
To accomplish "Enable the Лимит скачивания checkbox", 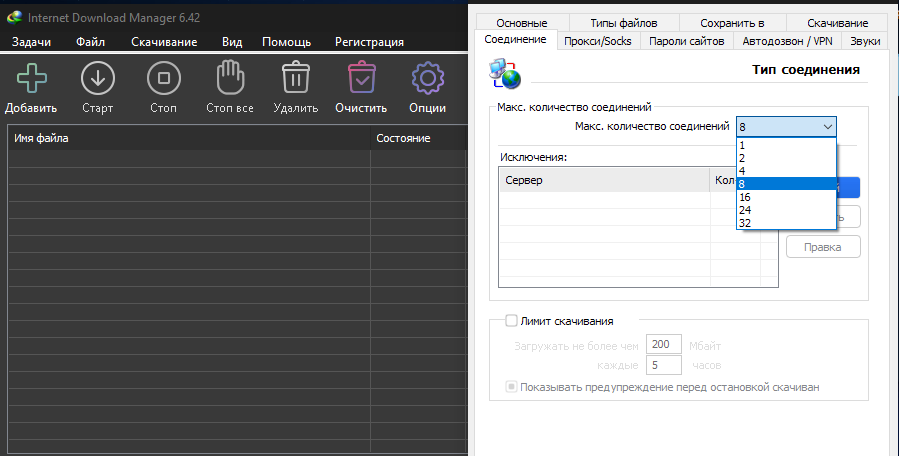I will (x=512, y=321).
